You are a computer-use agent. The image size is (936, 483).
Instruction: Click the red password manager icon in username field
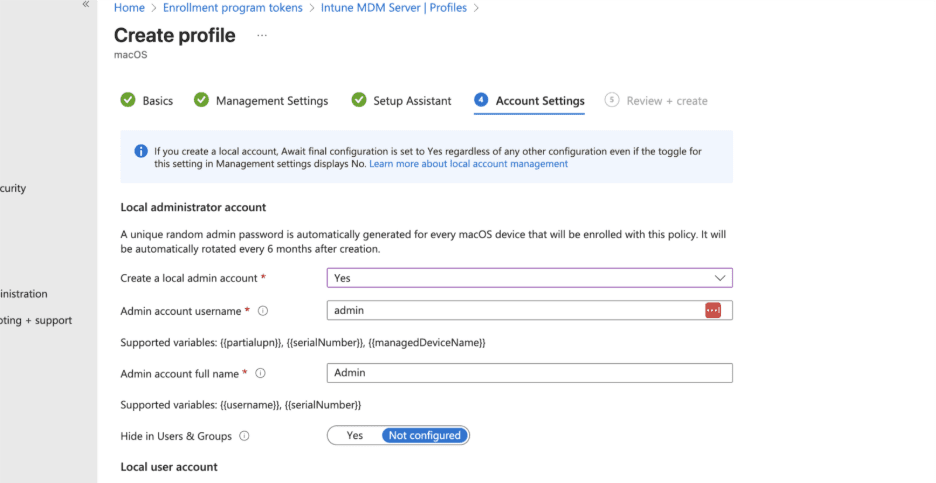(713, 310)
